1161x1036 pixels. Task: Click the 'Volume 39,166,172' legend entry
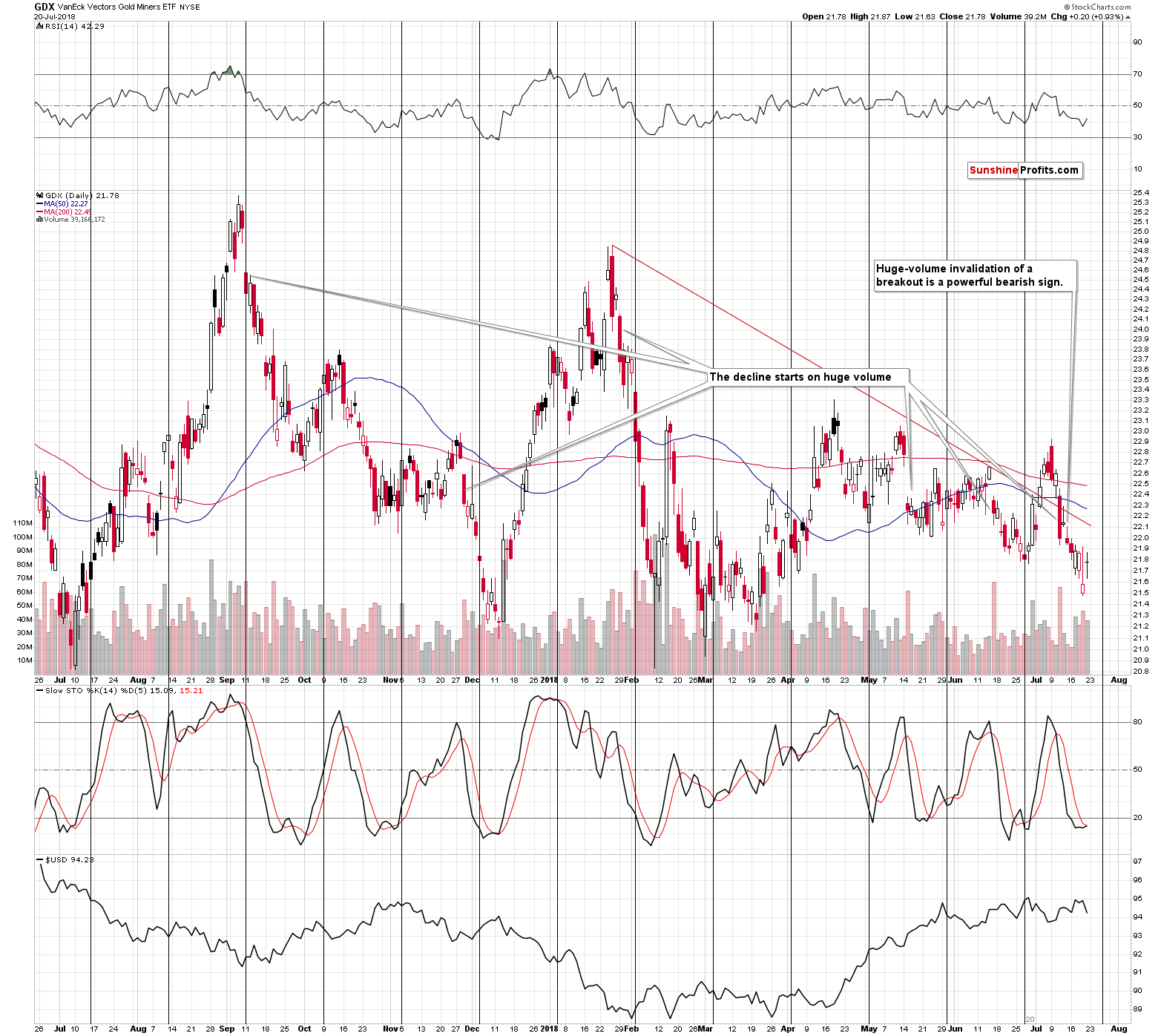tap(74, 220)
